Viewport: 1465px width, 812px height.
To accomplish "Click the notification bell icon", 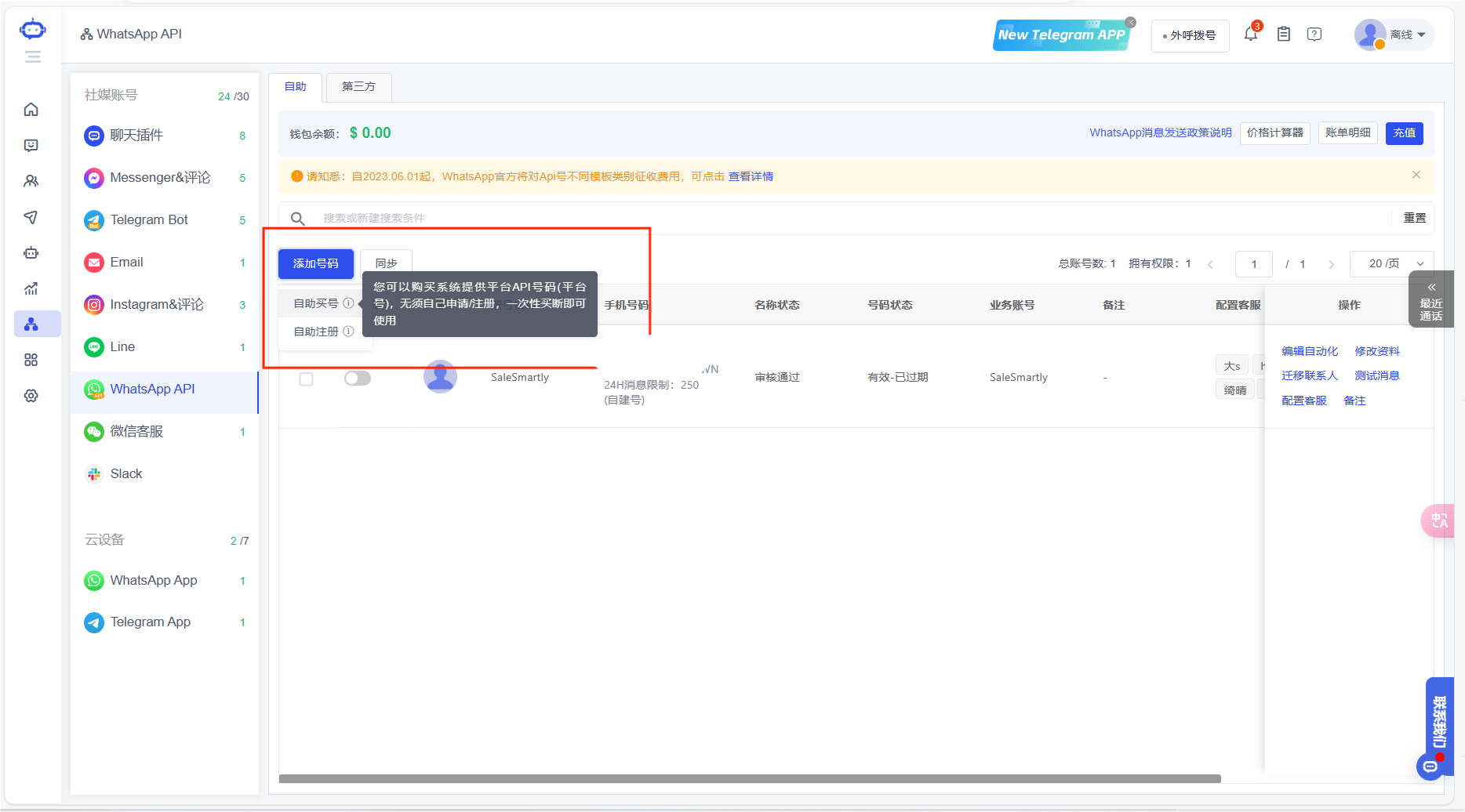I will (1250, 34).
